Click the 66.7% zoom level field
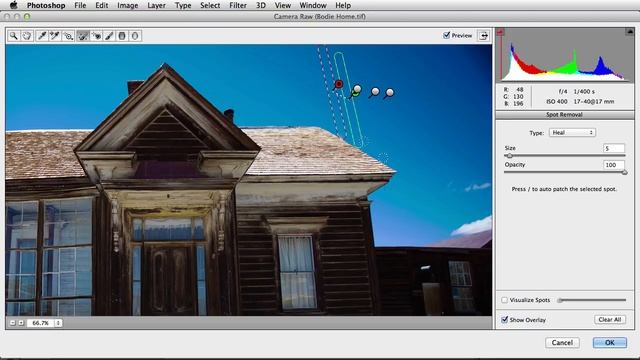This screenshot has height=360, width=640. point(41,323)
